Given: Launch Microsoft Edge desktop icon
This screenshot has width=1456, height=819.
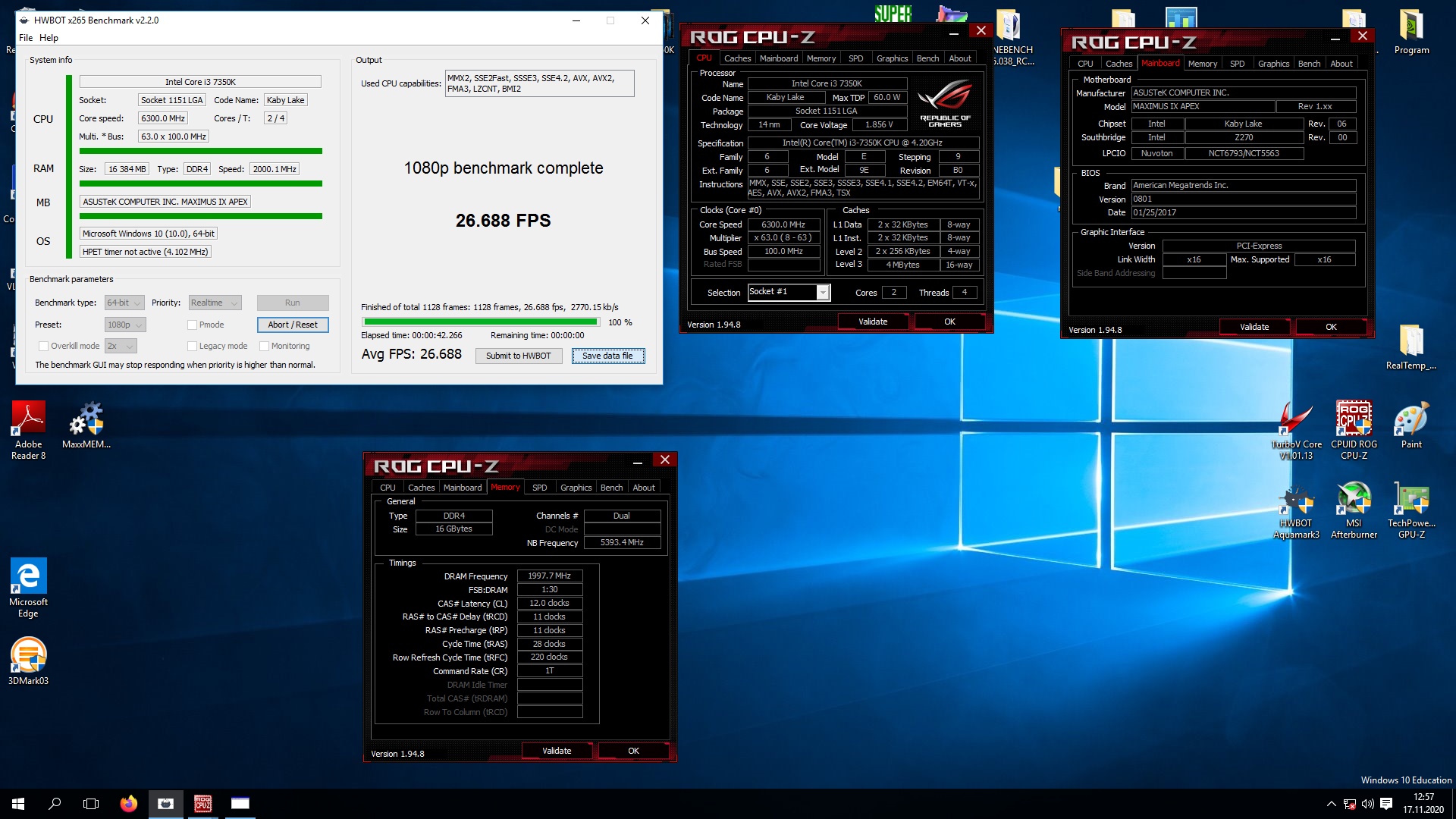Looking at the screenshot, I should coord(28,588).
